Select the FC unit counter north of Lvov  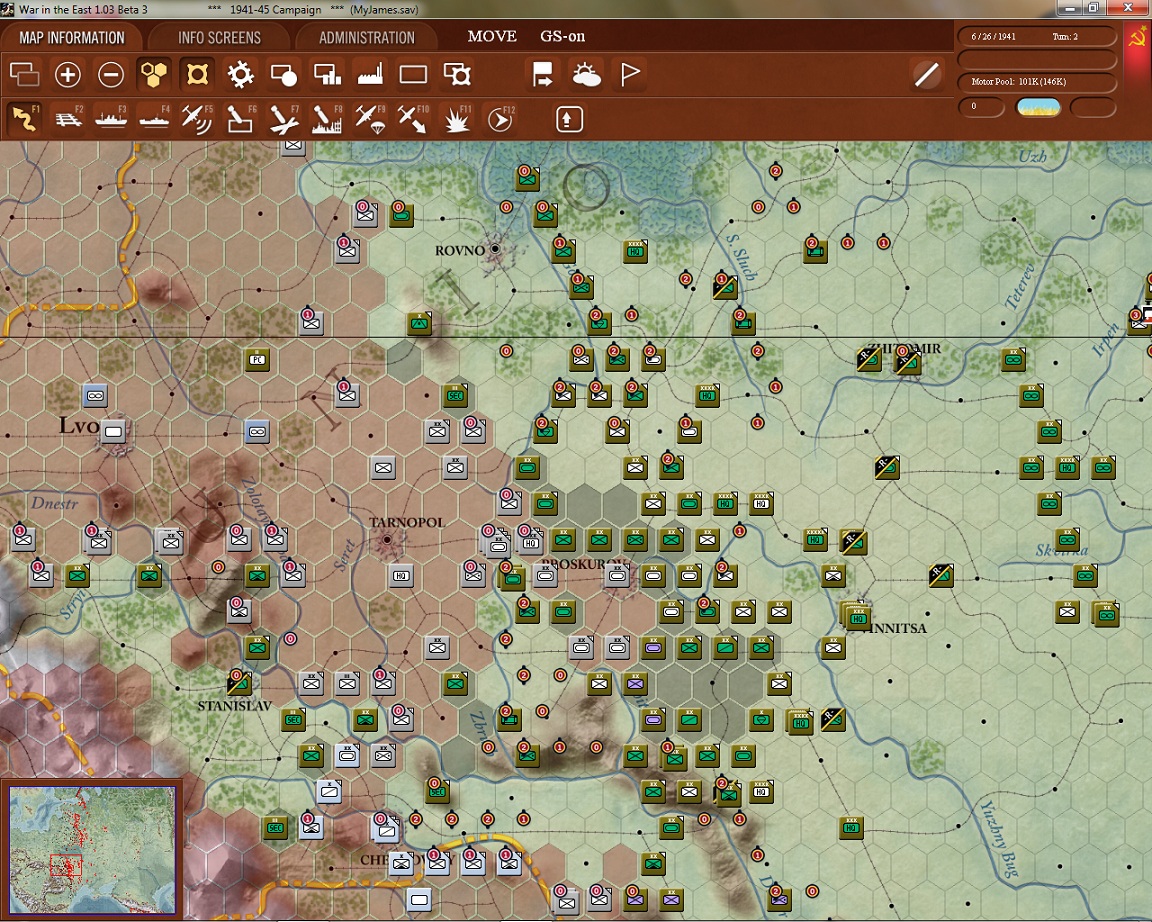(257, 359)
